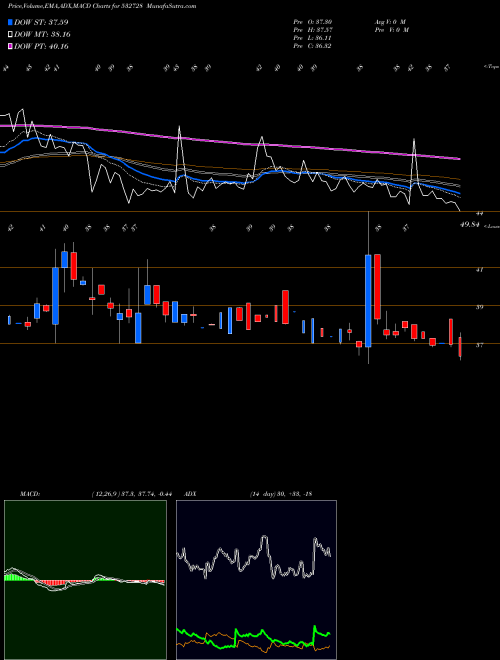Screen dimensions: 500x660
Task: Click the 39 price axis label
Action: click(479, 307)
